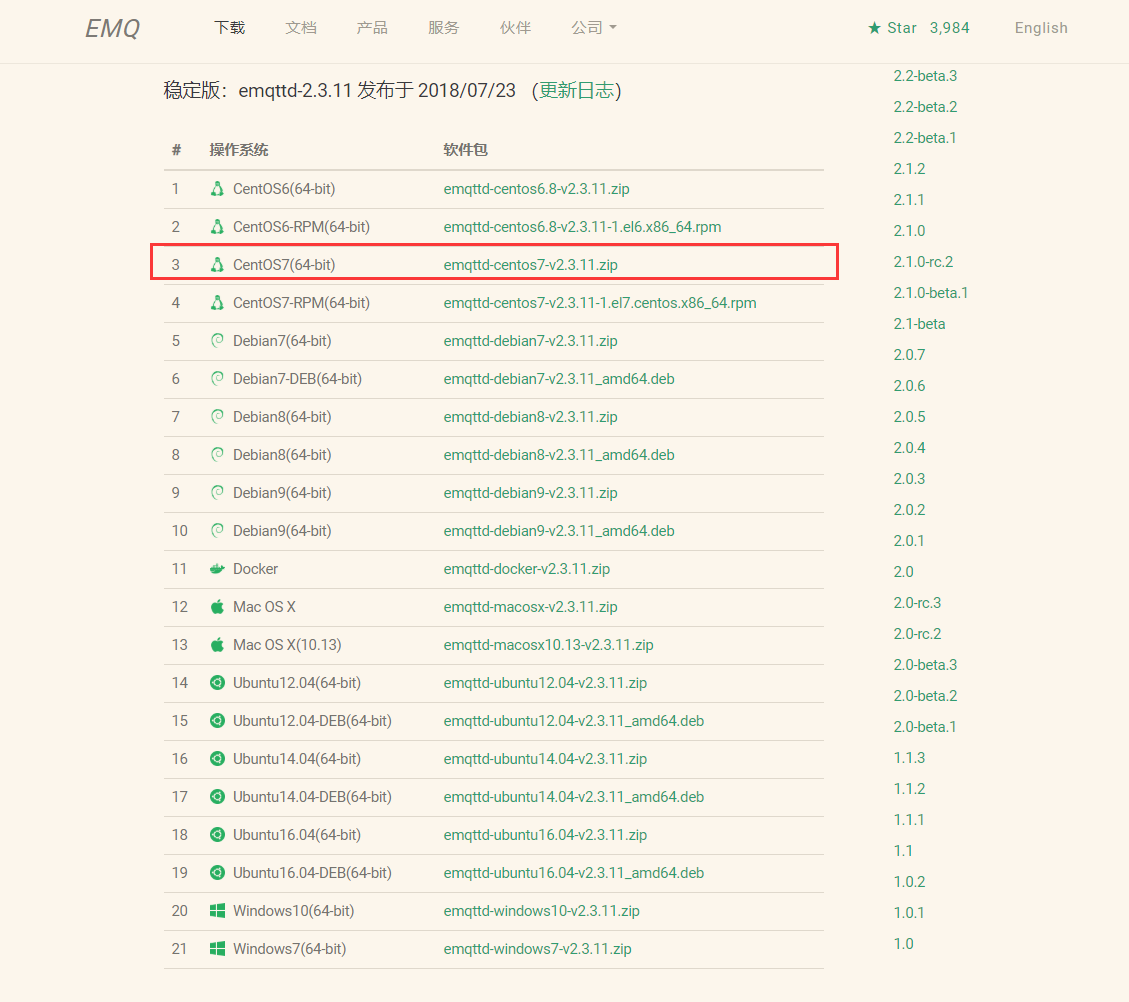This screenshot has height=1002, width=1129.
Task: Click the Ubuntu icon for Ubuntu16.04(64-bit)
Action: [217, 835]
